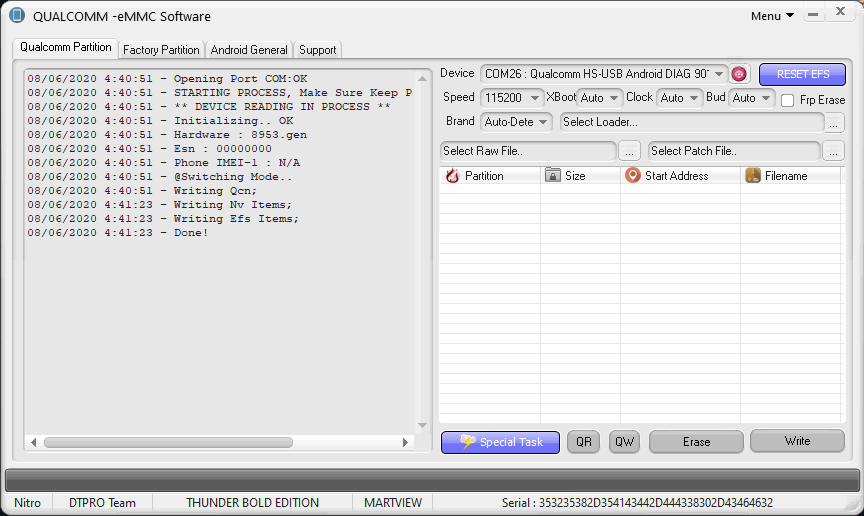Click the log scroll down arrow

pyautogui.click(x=423, y=425)
